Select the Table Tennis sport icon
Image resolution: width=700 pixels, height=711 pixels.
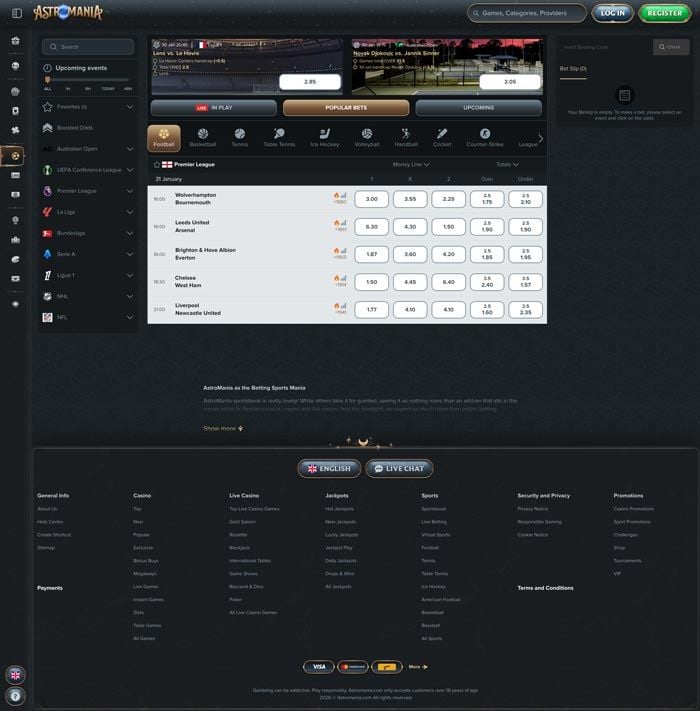tap(279, 137)
